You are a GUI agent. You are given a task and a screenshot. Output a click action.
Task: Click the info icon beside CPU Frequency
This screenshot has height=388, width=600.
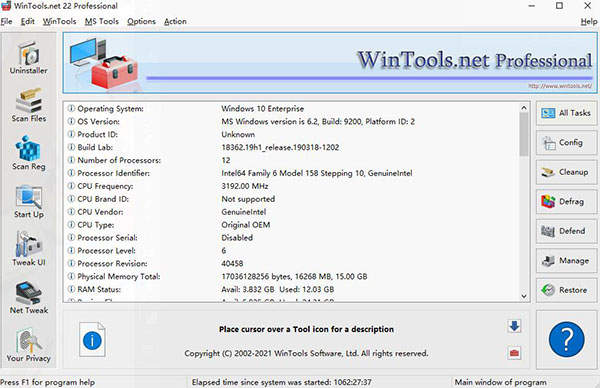click(71, 186)
